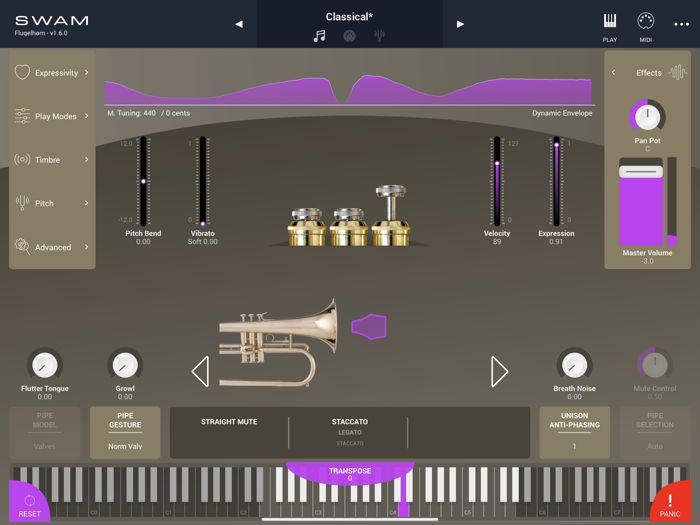Click the Pitch Bend slider handle
The height and width of the screenshot is (525, 700).
[x=143, y=182]
